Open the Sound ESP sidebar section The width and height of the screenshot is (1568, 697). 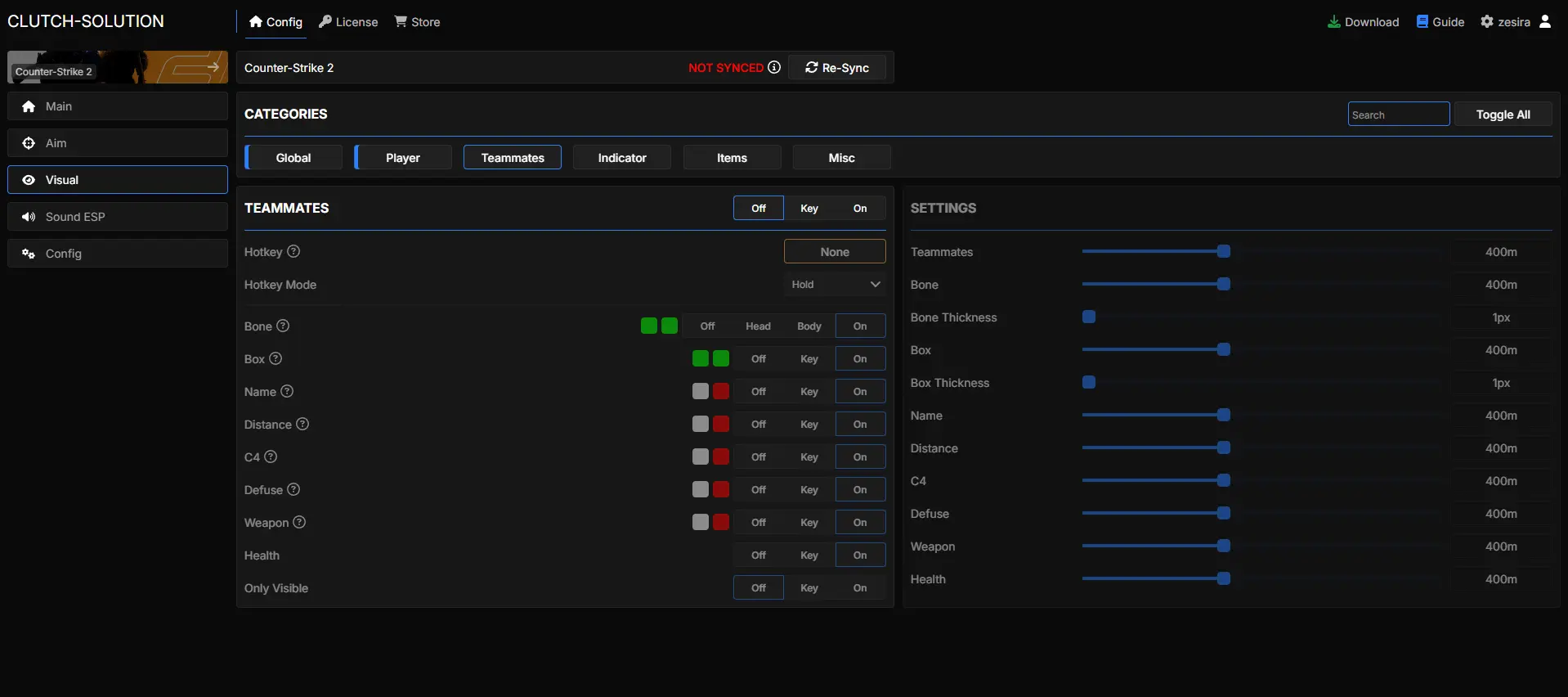pos(118,217)
